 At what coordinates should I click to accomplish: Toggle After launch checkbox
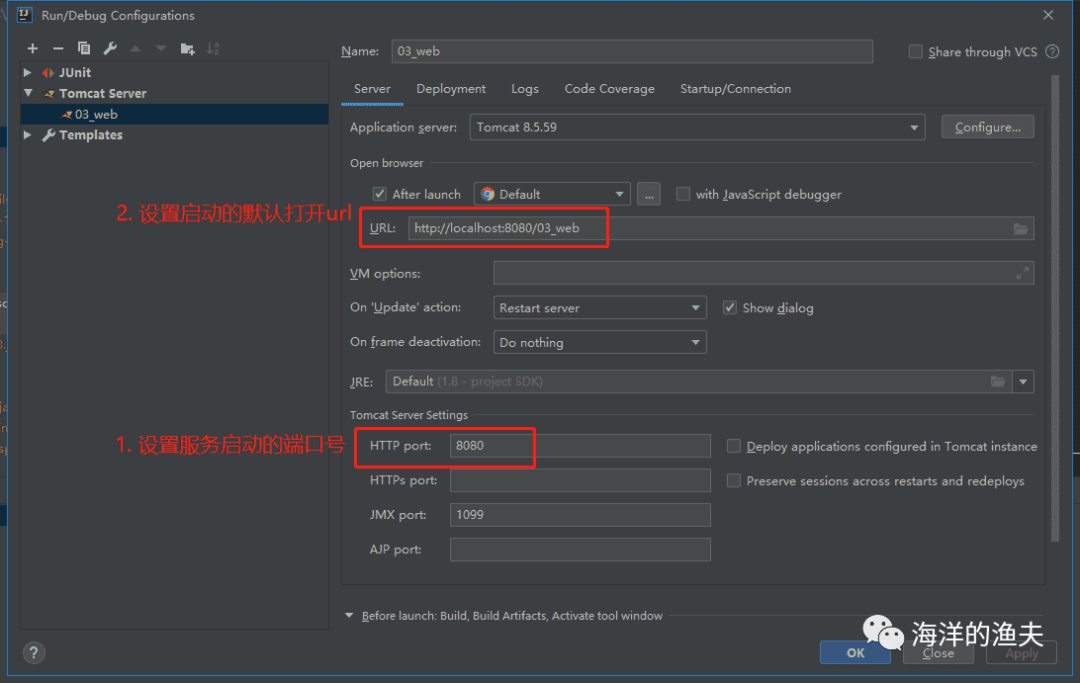pos(380,194)
